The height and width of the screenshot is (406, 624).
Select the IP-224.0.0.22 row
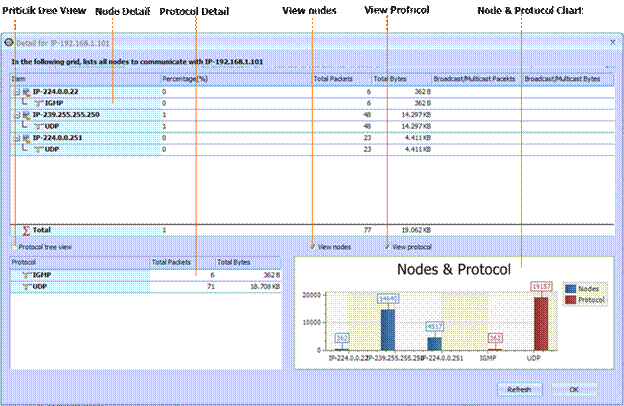pos(312,92)
